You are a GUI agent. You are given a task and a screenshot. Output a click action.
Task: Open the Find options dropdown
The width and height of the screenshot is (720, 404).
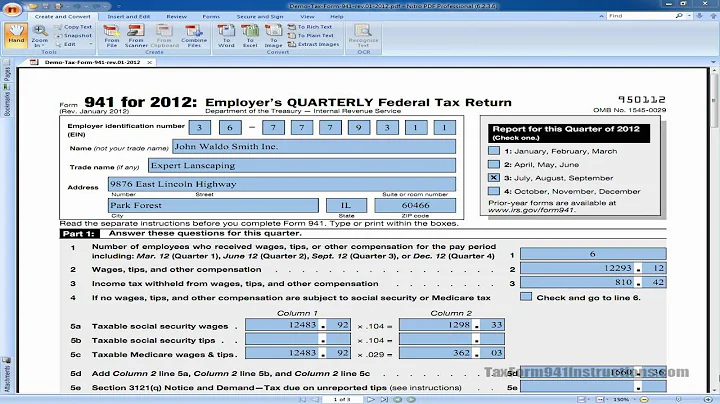tap(689, 16)
